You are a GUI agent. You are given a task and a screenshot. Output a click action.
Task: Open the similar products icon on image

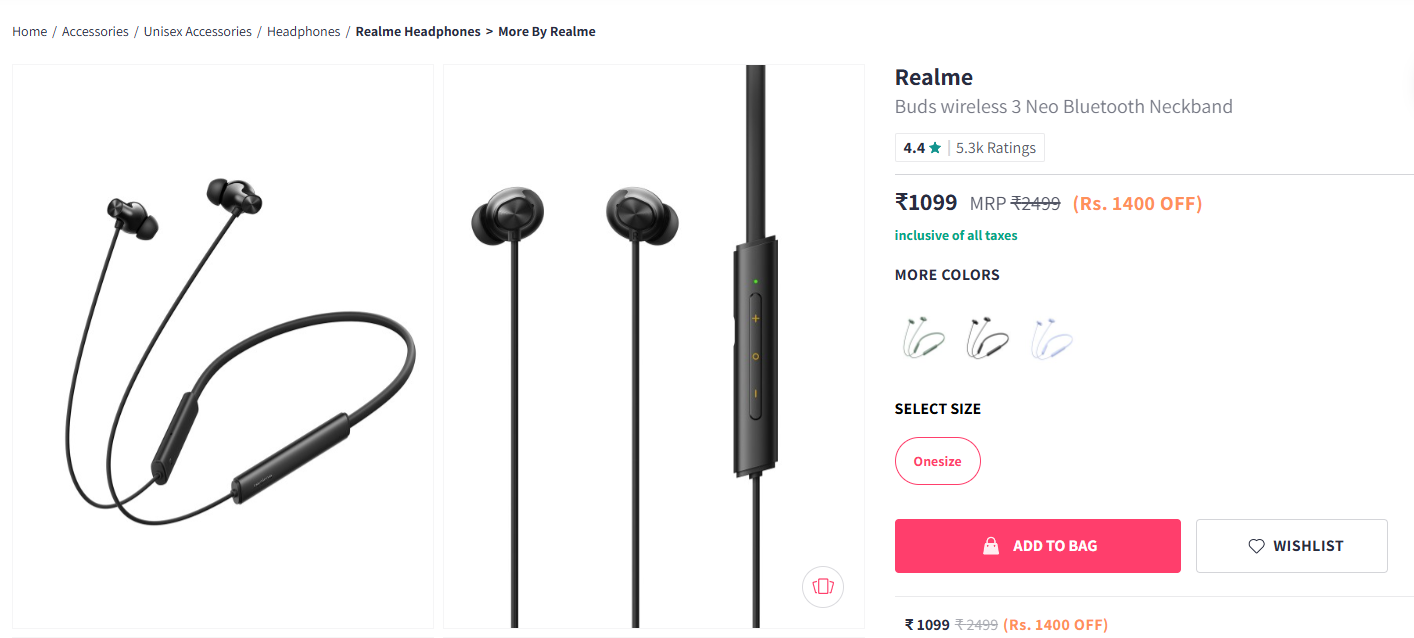[x=823, y=587]
